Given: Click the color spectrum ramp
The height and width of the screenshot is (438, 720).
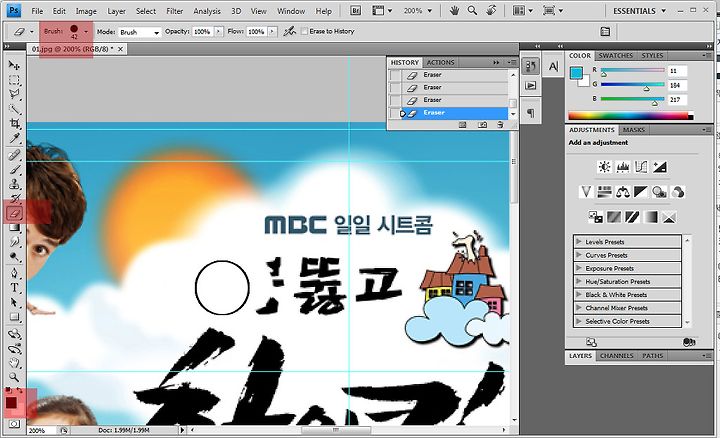Looking at the screenshot, I should pos(630,116).
